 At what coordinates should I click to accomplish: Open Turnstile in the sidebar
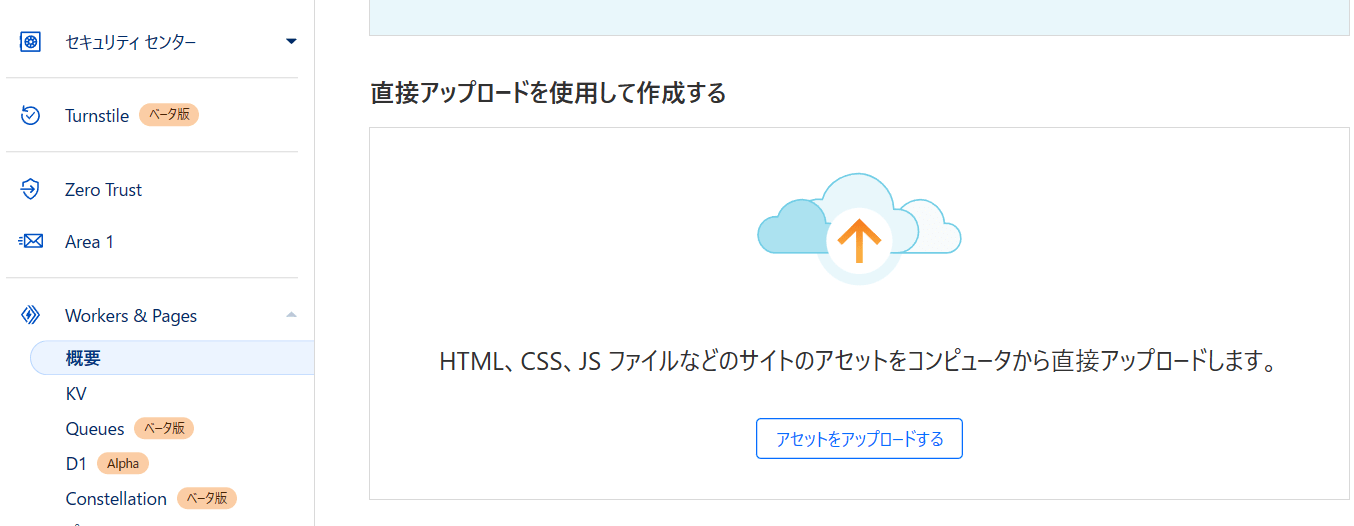click(x=97, y=116)
